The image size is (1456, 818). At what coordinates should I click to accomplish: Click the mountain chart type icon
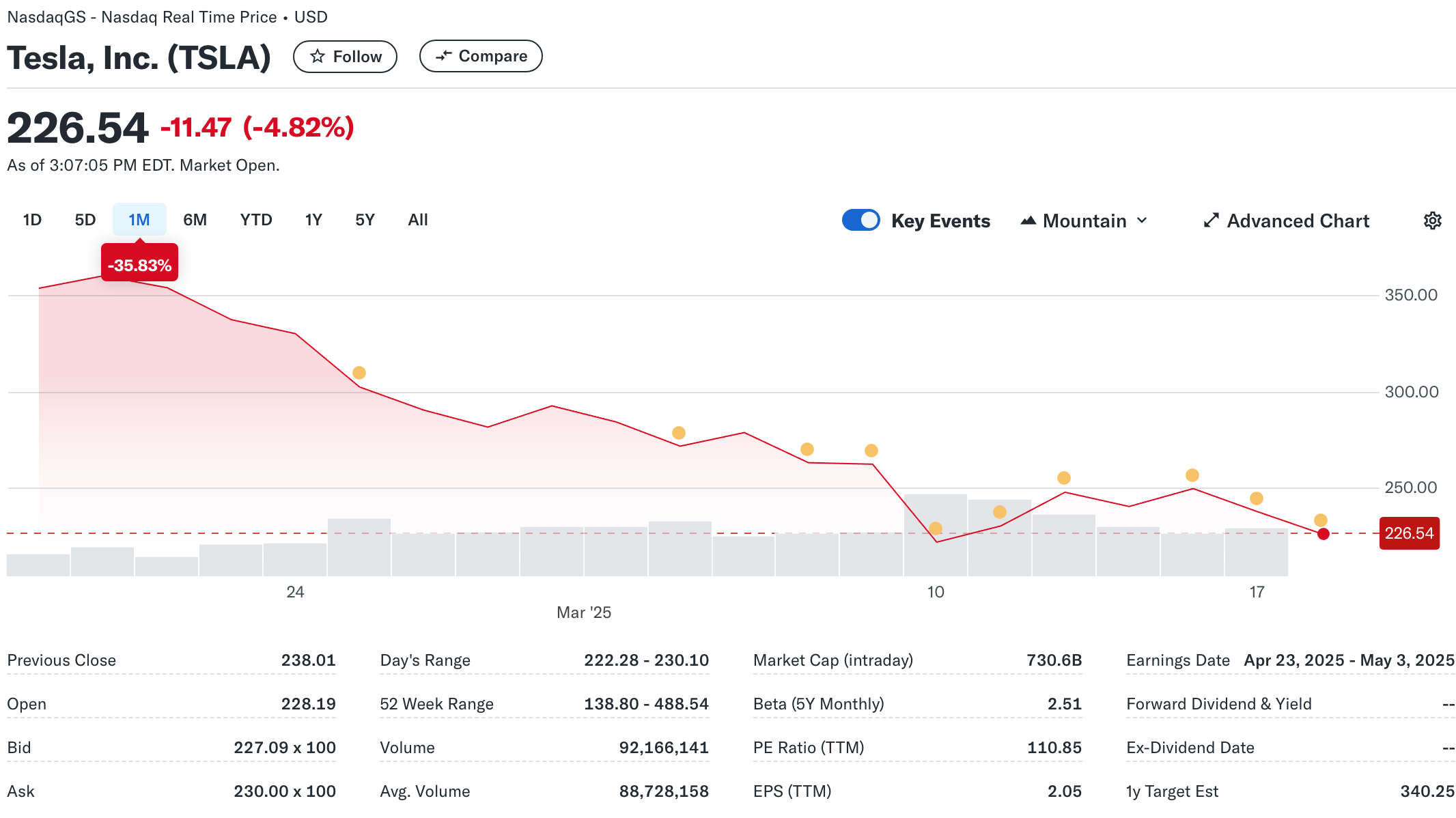click(1028, 221)
